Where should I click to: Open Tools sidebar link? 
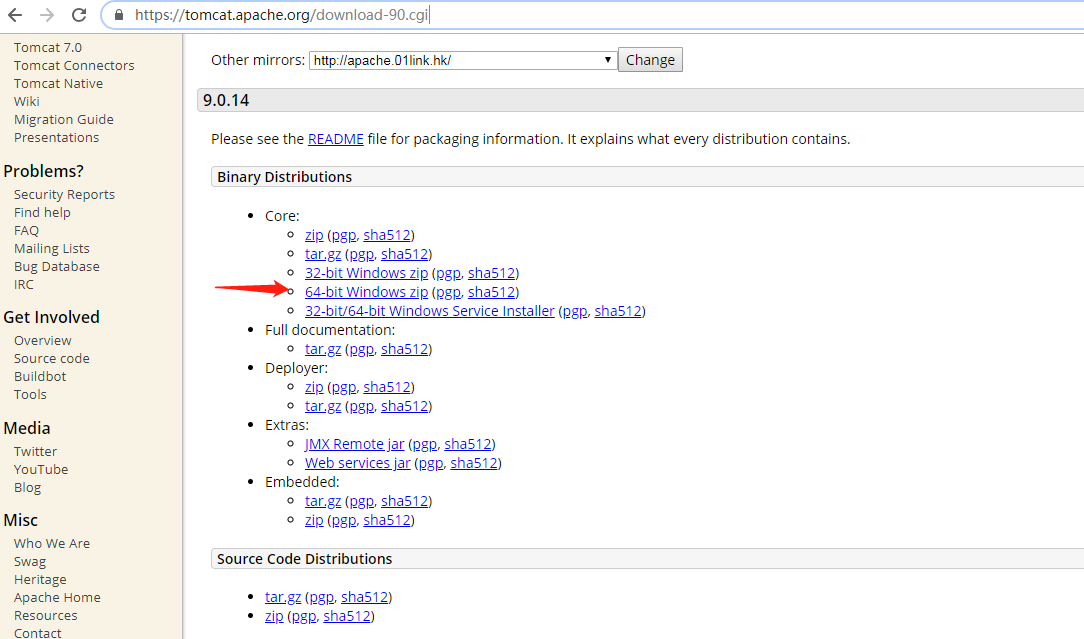(30, 395)
